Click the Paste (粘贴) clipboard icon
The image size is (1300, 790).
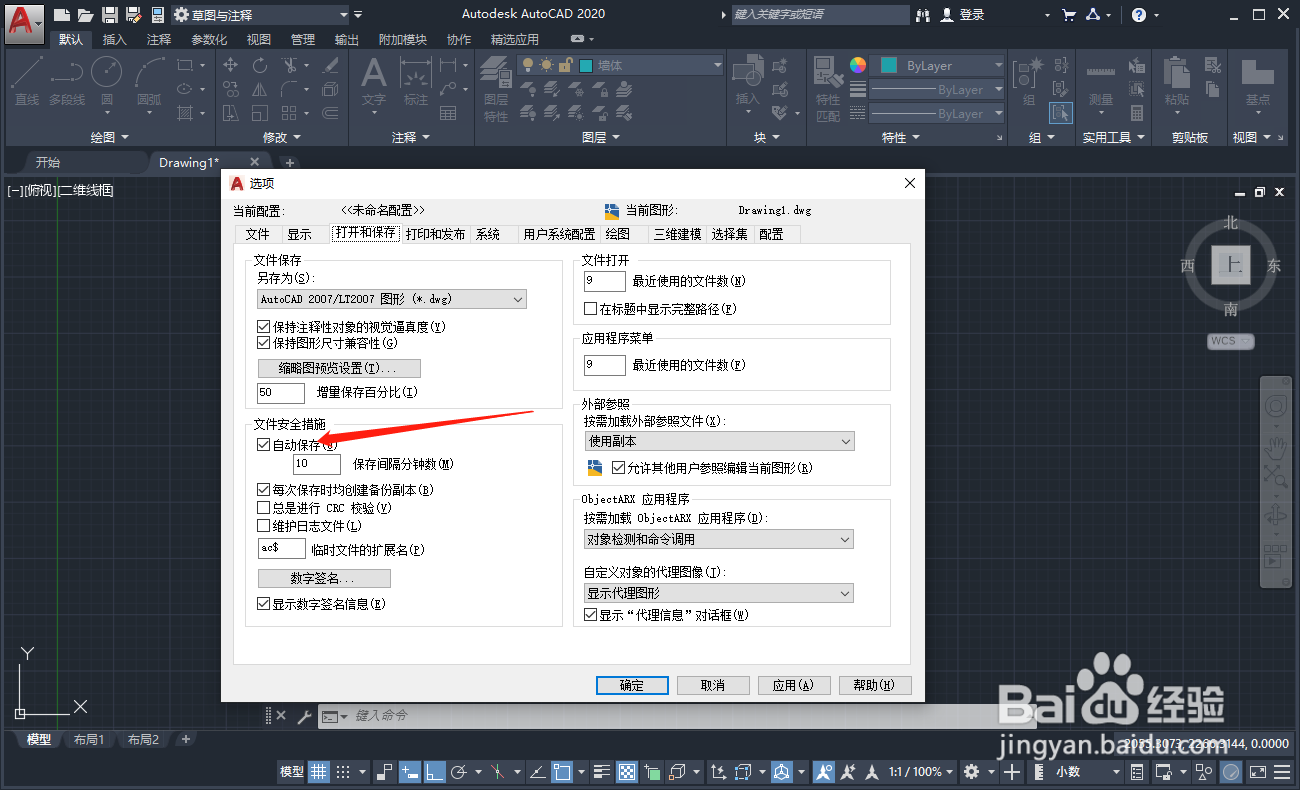(1177, 81)
